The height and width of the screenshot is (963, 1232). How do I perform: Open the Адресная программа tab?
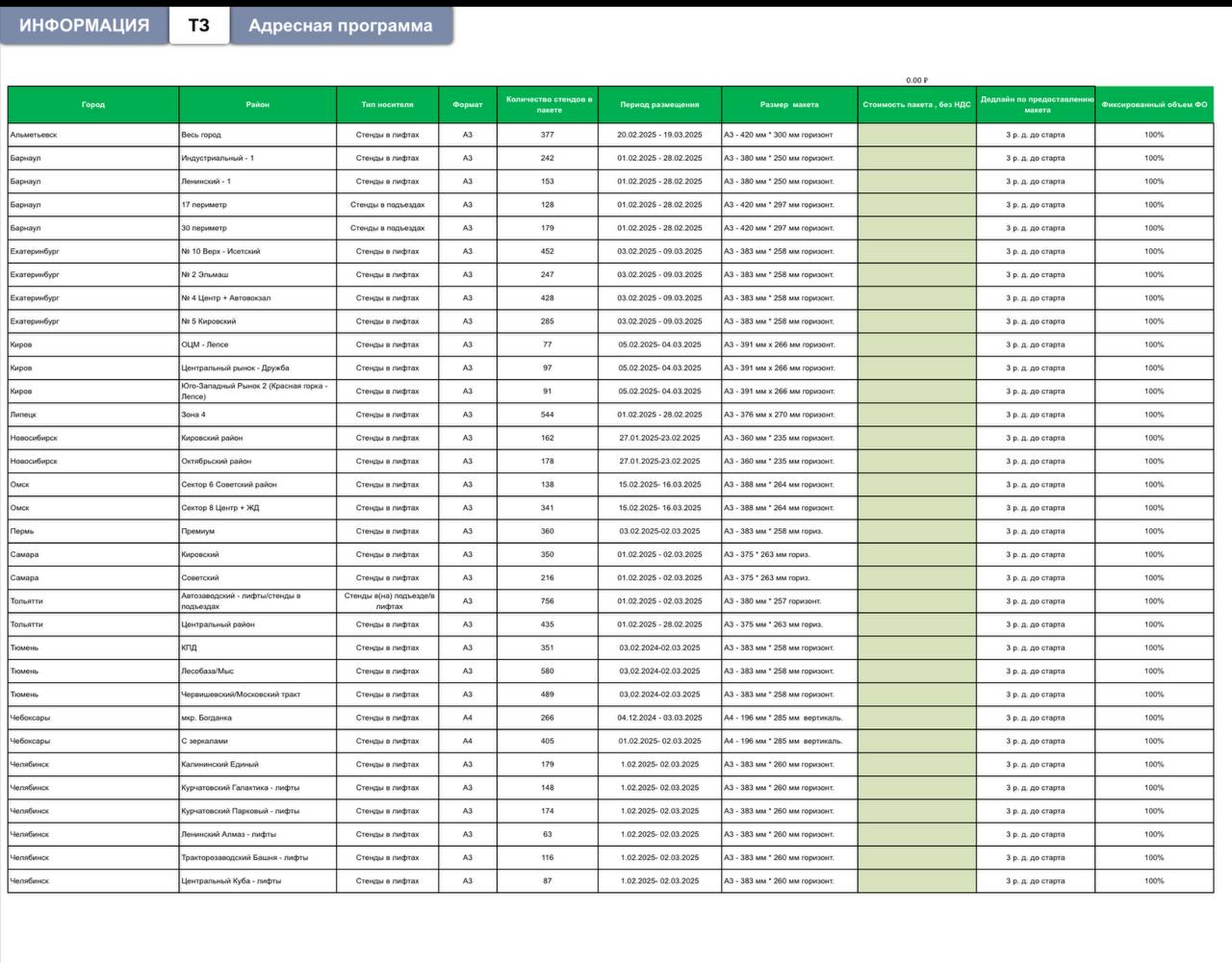click(x=341, y=26)
